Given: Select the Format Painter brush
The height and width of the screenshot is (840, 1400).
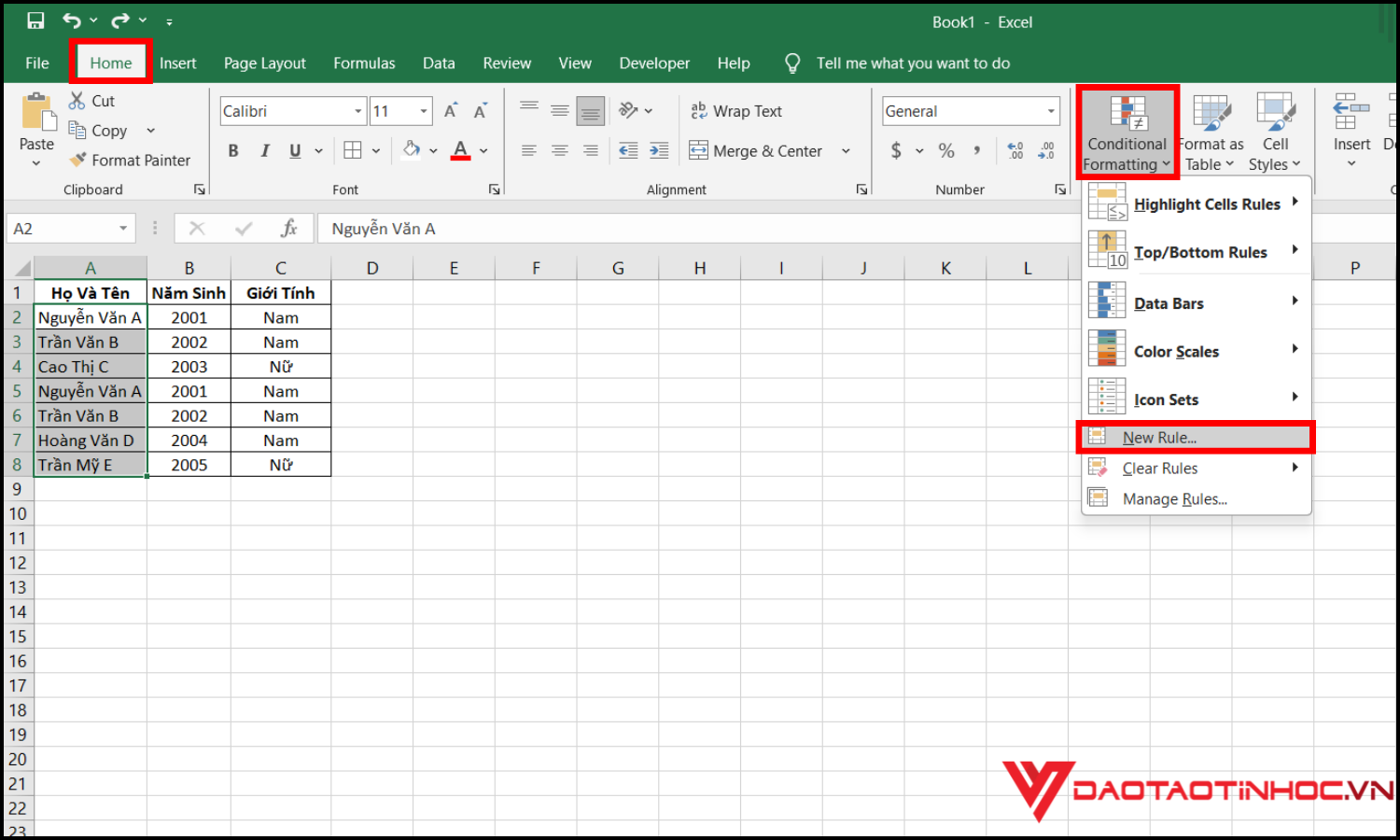Looking at the screenshot, I should click(x=78, y=161).
